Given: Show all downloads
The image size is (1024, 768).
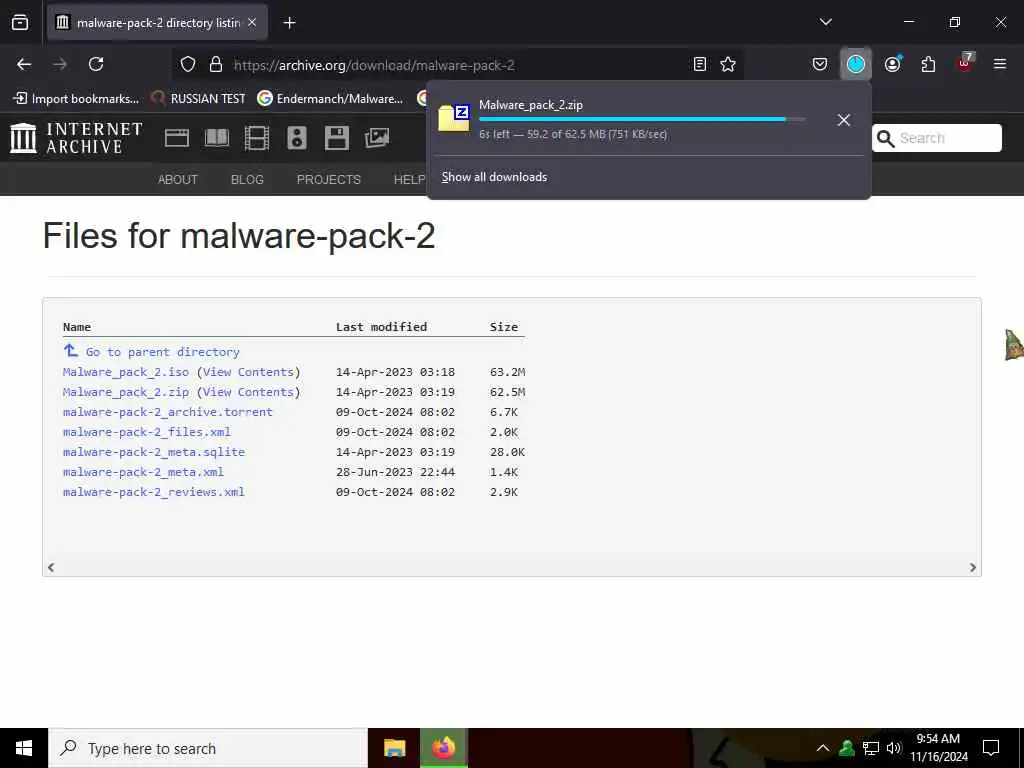Looking at the screenshot, I should coord(494,177).
